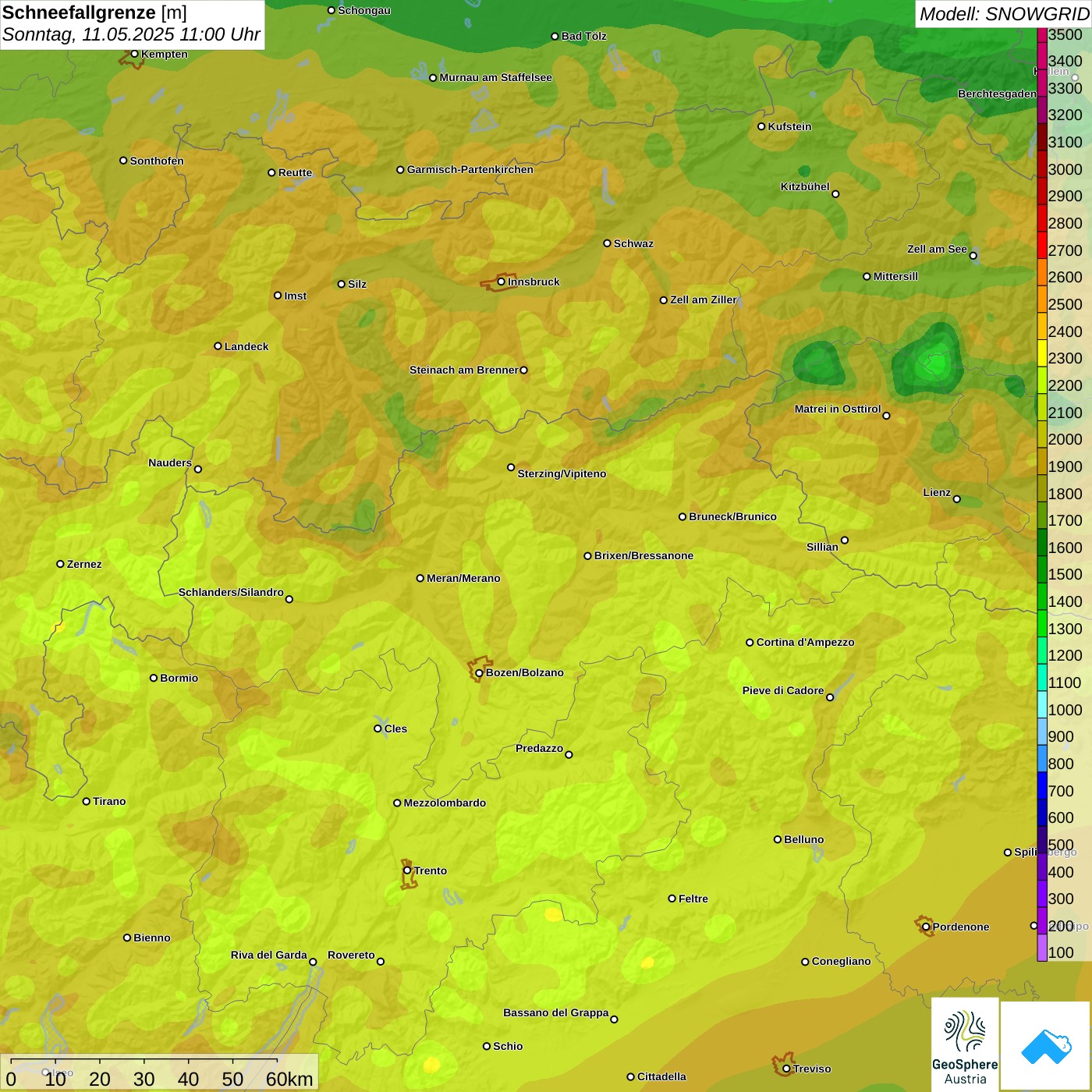Click the 'Murnau am Staffelsee' label

[495, 77]
